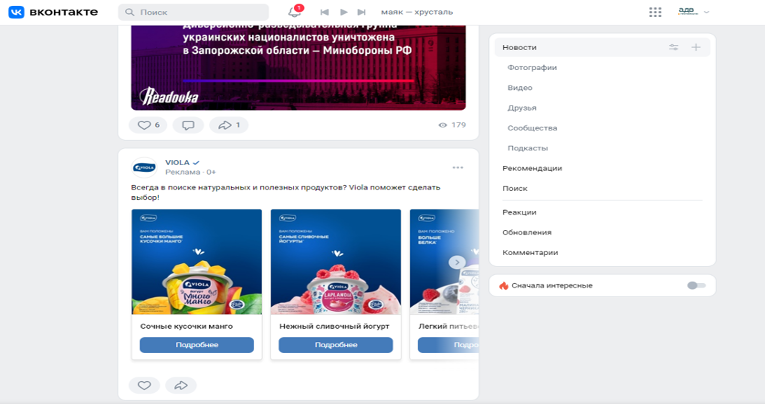Open news feed filter settings icon
This screenshot has height=404, width=766.
674,47
